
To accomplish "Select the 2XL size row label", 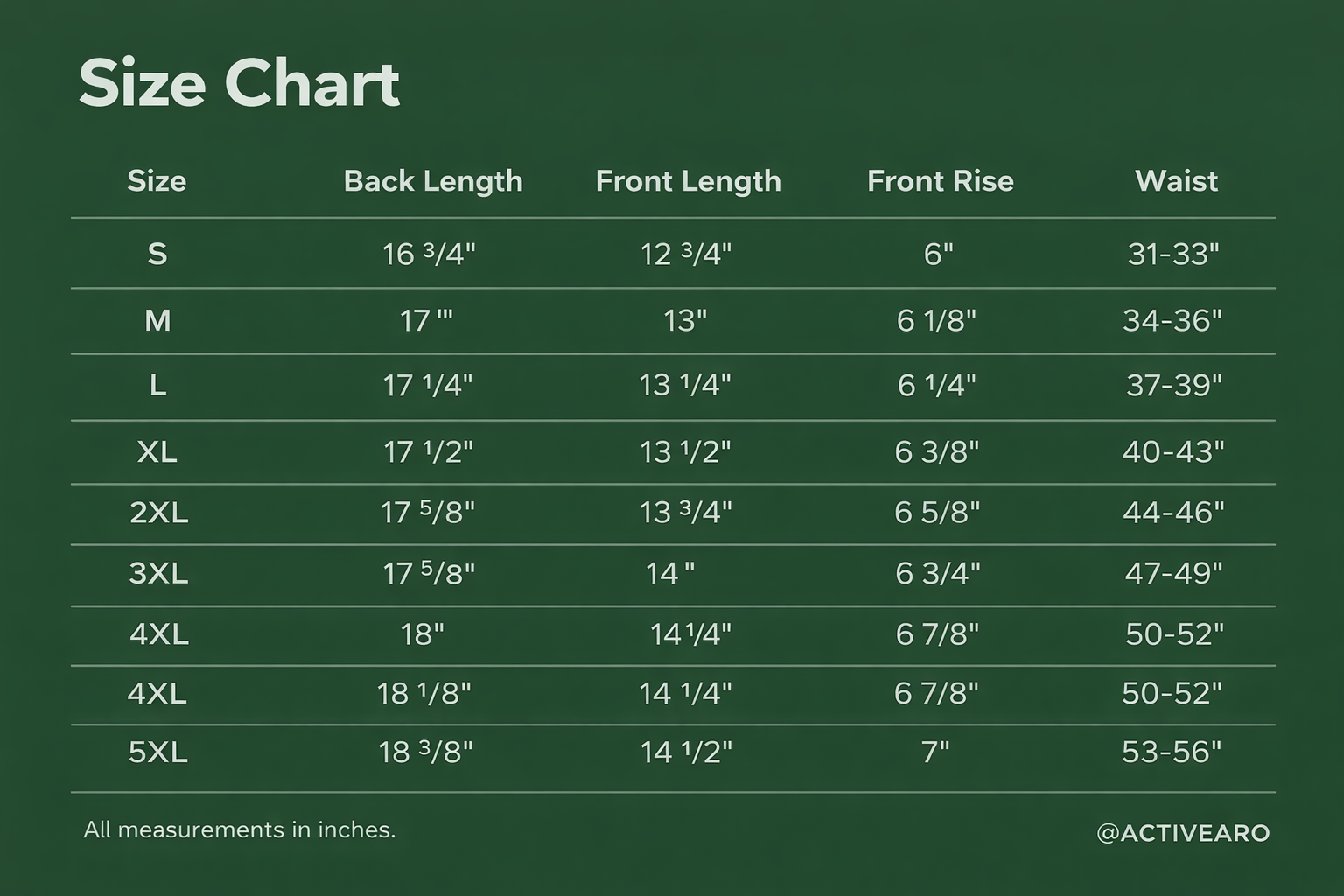I will (x=158, y=513).
